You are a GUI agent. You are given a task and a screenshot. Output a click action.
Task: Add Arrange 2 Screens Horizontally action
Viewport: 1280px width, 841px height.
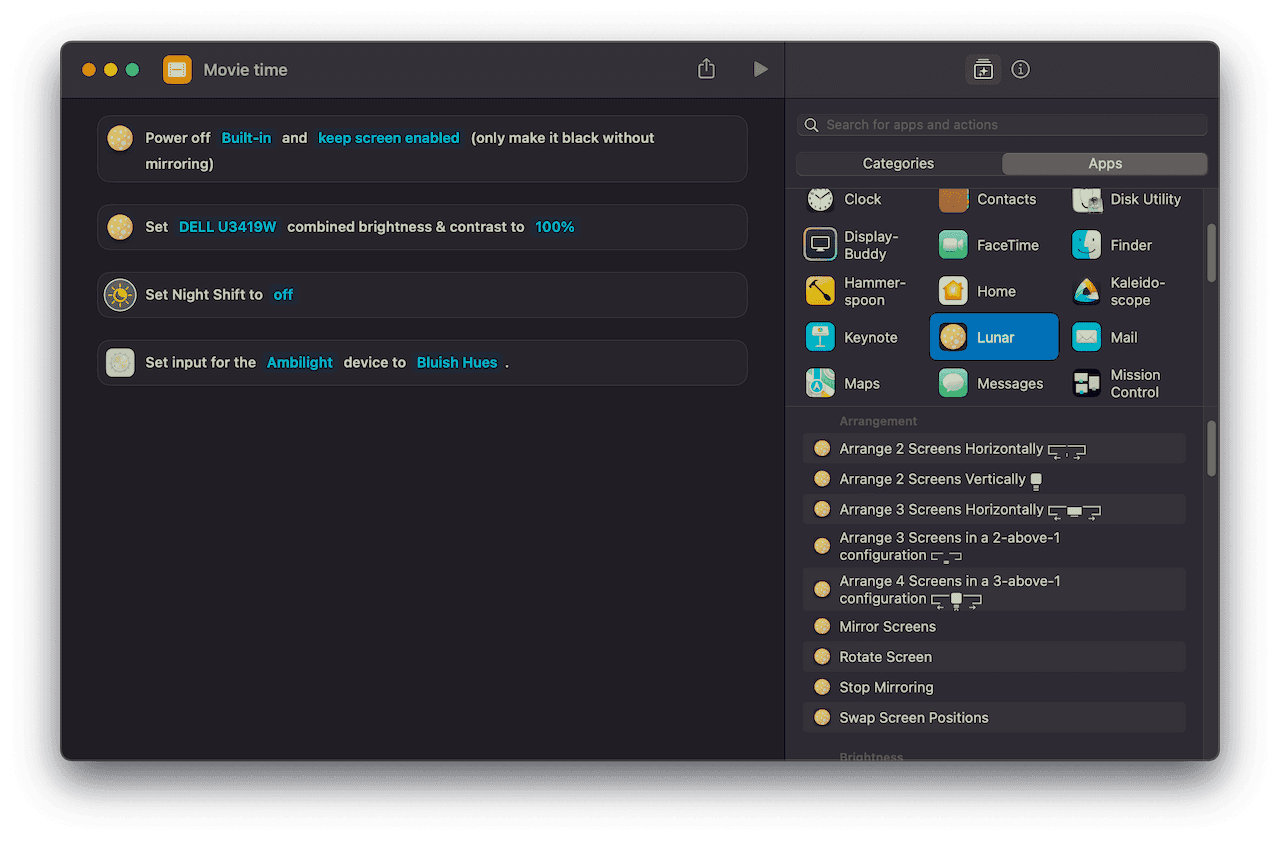tap(994, 449)
